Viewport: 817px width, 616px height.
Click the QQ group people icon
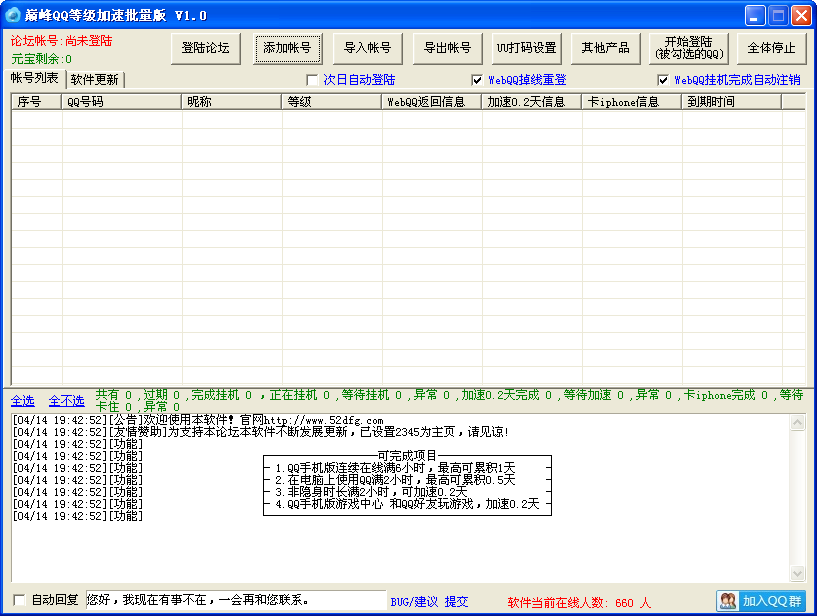[728, 601]
